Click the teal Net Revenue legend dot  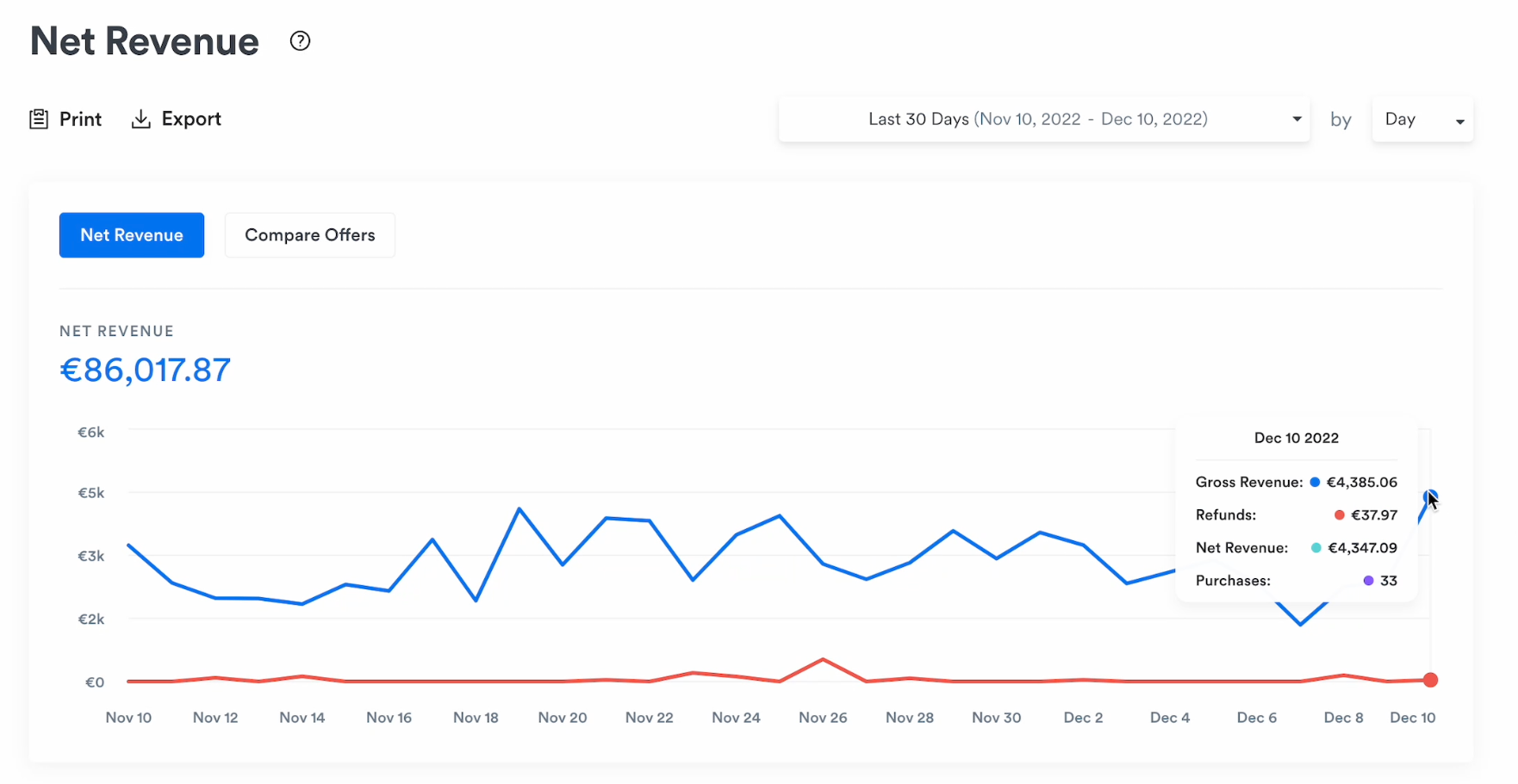point(1316,548)
